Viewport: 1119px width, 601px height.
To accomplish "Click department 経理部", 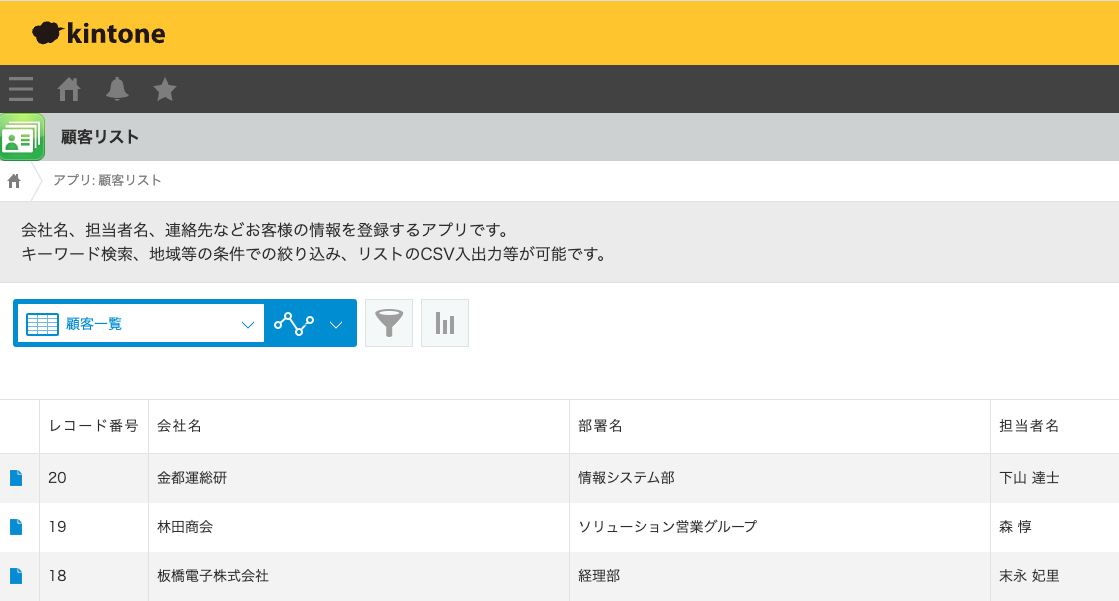I will point(599,576).
